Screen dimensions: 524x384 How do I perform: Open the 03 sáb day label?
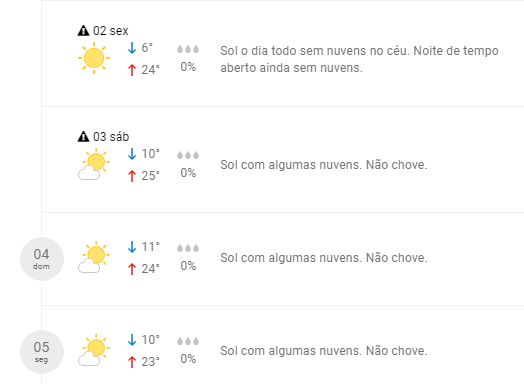(111, 137)
